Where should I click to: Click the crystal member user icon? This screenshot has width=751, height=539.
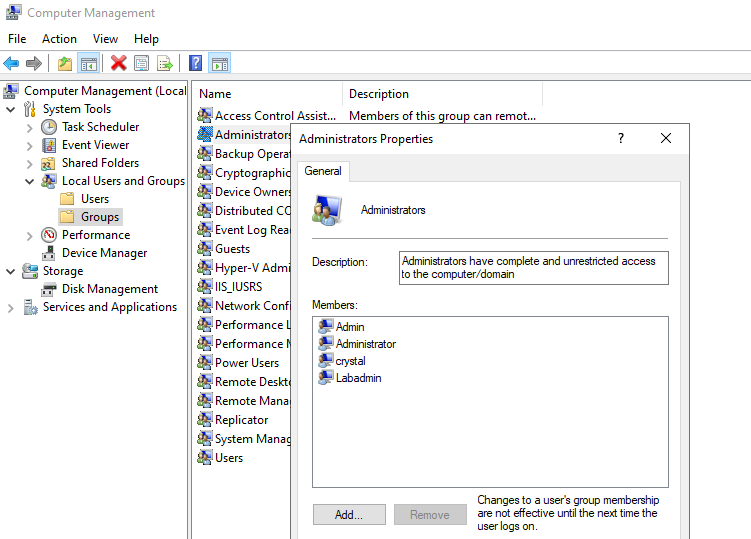[x=326, y=360]
